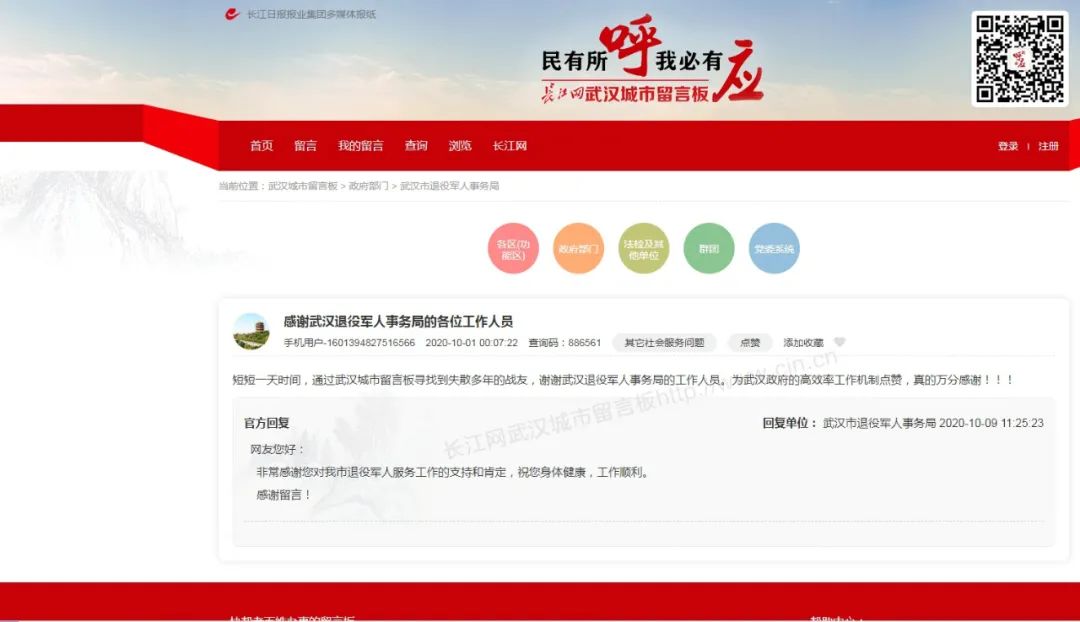Screen dimensions: 1080x622
Task: Go to the 留言 menu item
Action: 305,146
